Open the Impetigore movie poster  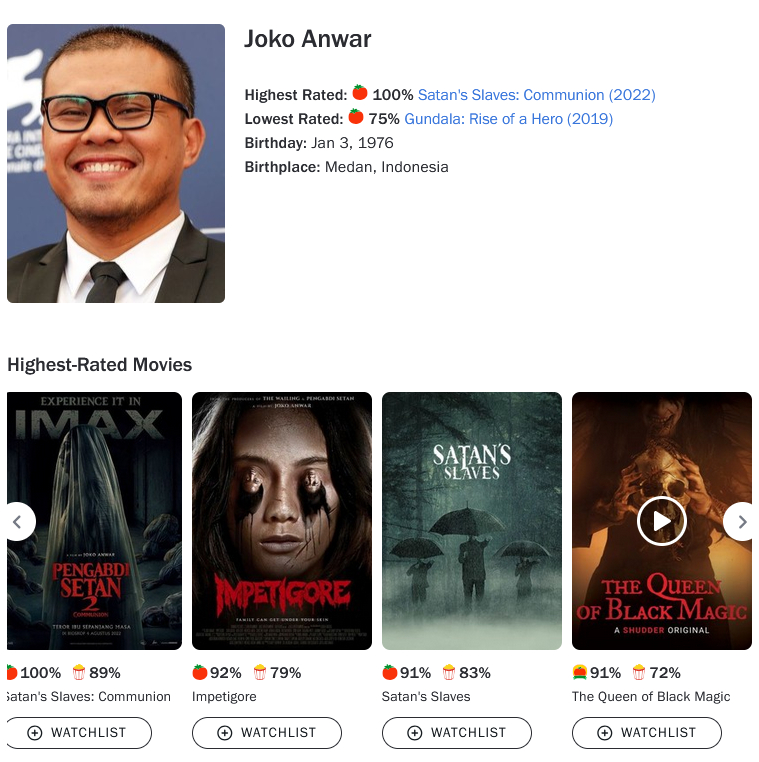[282, 520]
